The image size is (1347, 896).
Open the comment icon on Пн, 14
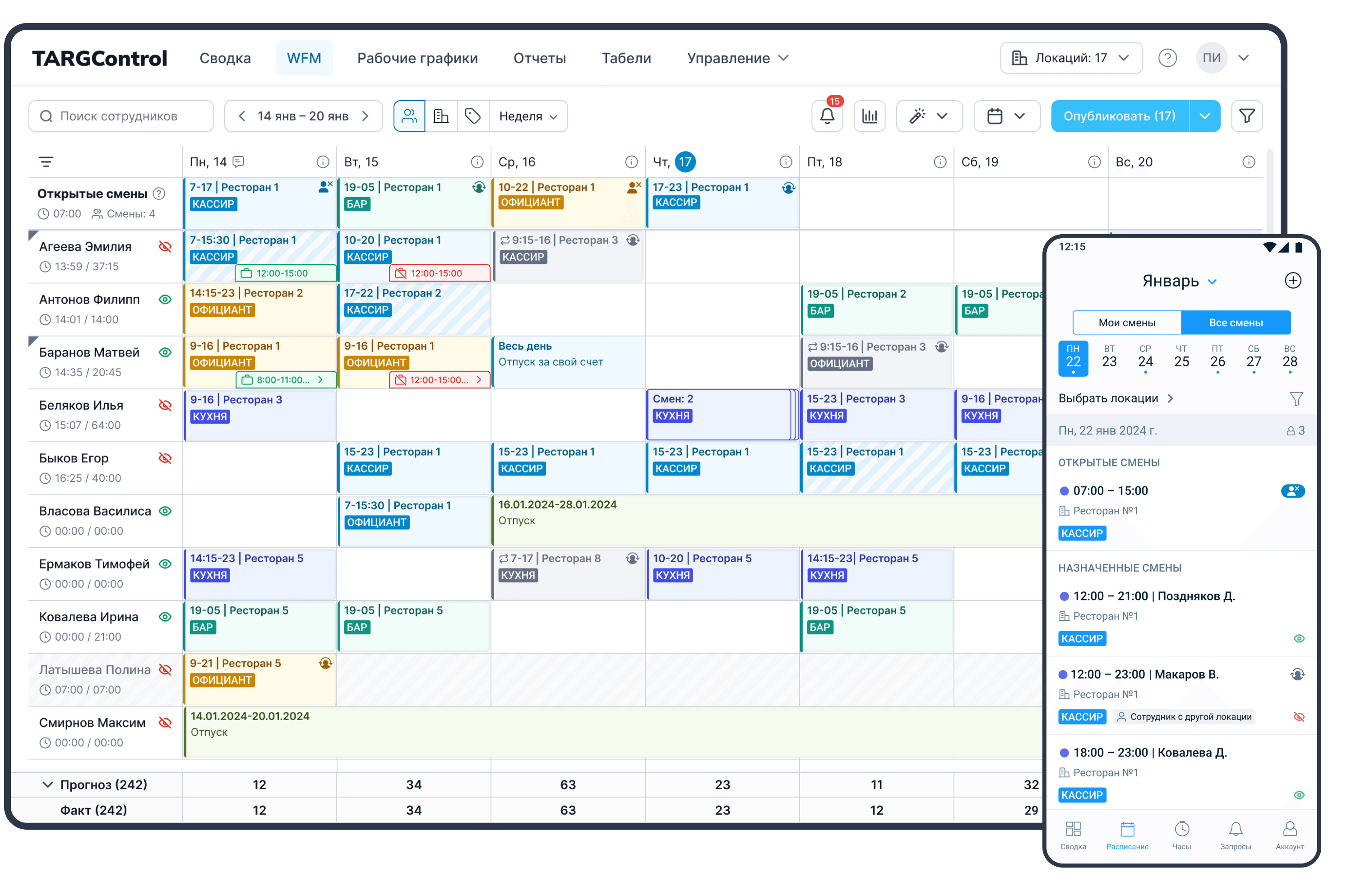coord(238,162)
